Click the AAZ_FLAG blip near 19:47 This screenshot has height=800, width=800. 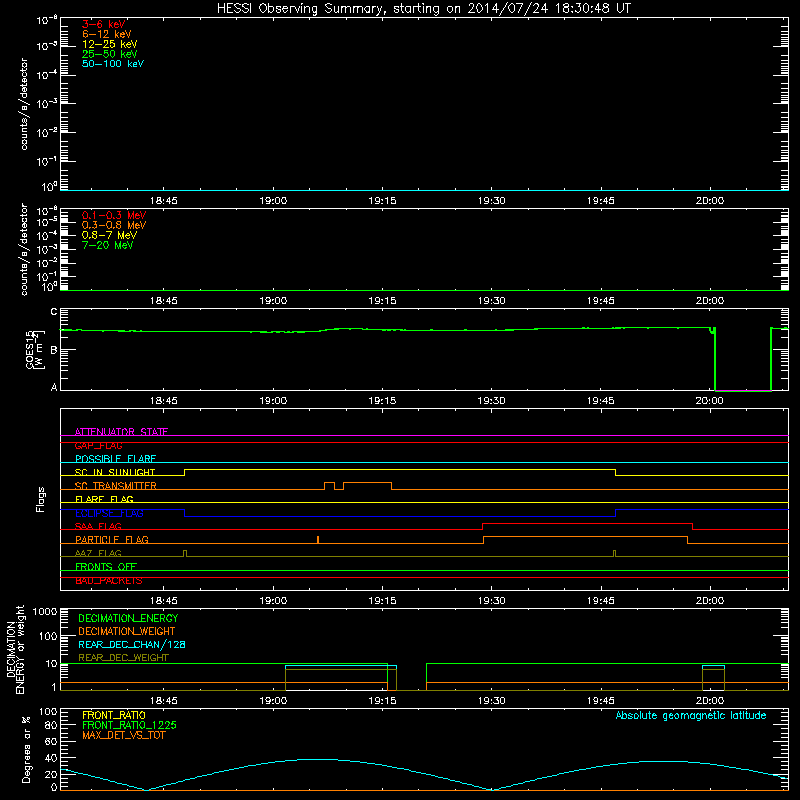pyautogui.click(x=614, y=553)
